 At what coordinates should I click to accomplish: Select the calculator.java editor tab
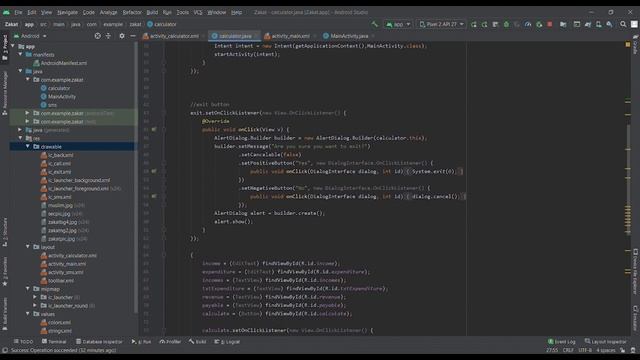(x=235, y=36)
